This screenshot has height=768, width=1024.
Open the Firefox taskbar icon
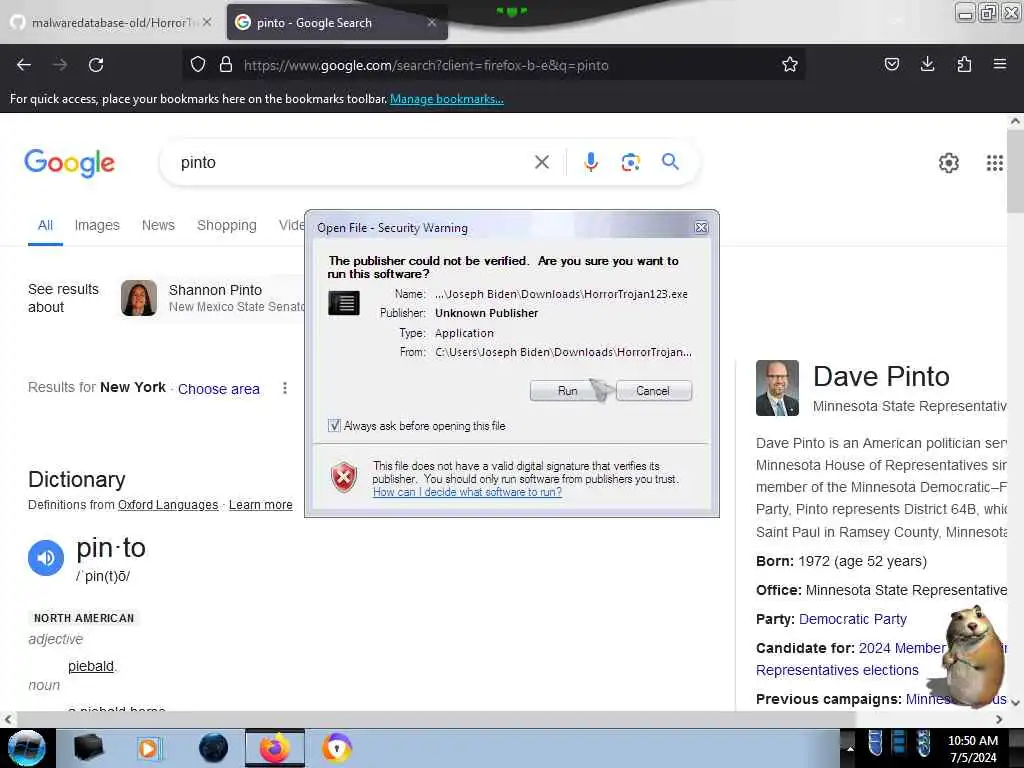point(275,748)
